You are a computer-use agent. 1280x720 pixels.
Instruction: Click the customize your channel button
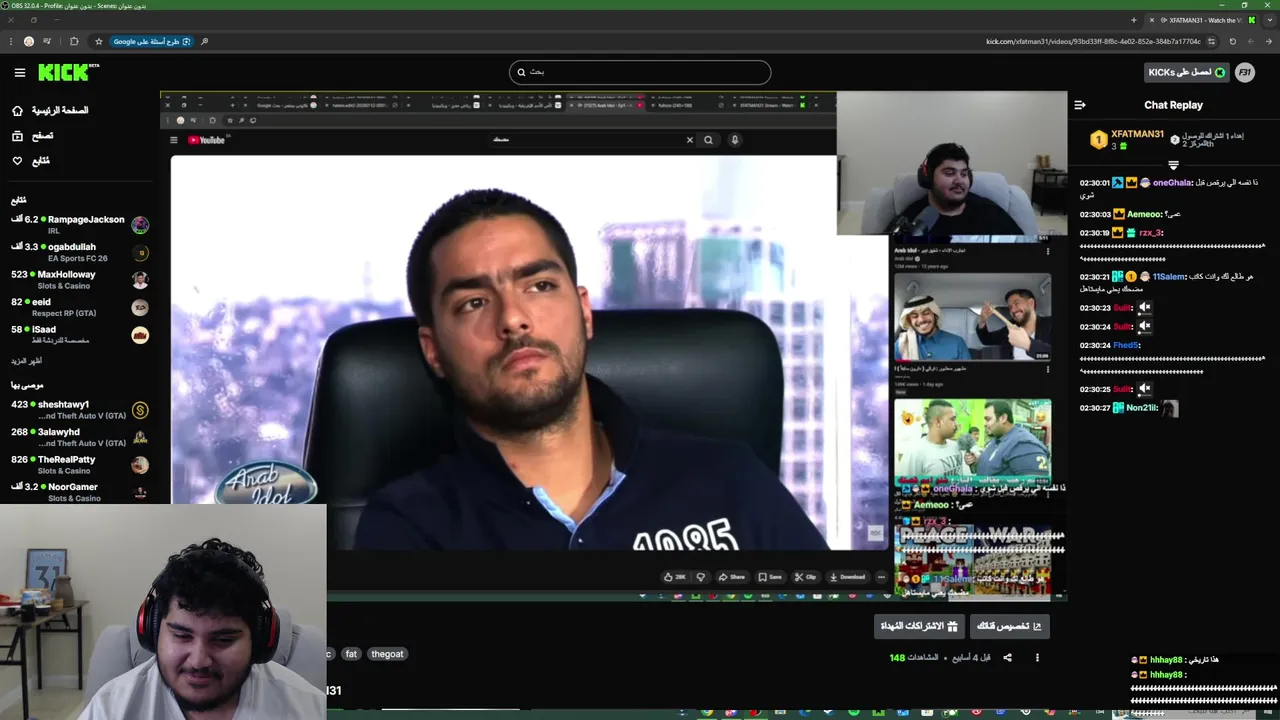click(1009, 626)
